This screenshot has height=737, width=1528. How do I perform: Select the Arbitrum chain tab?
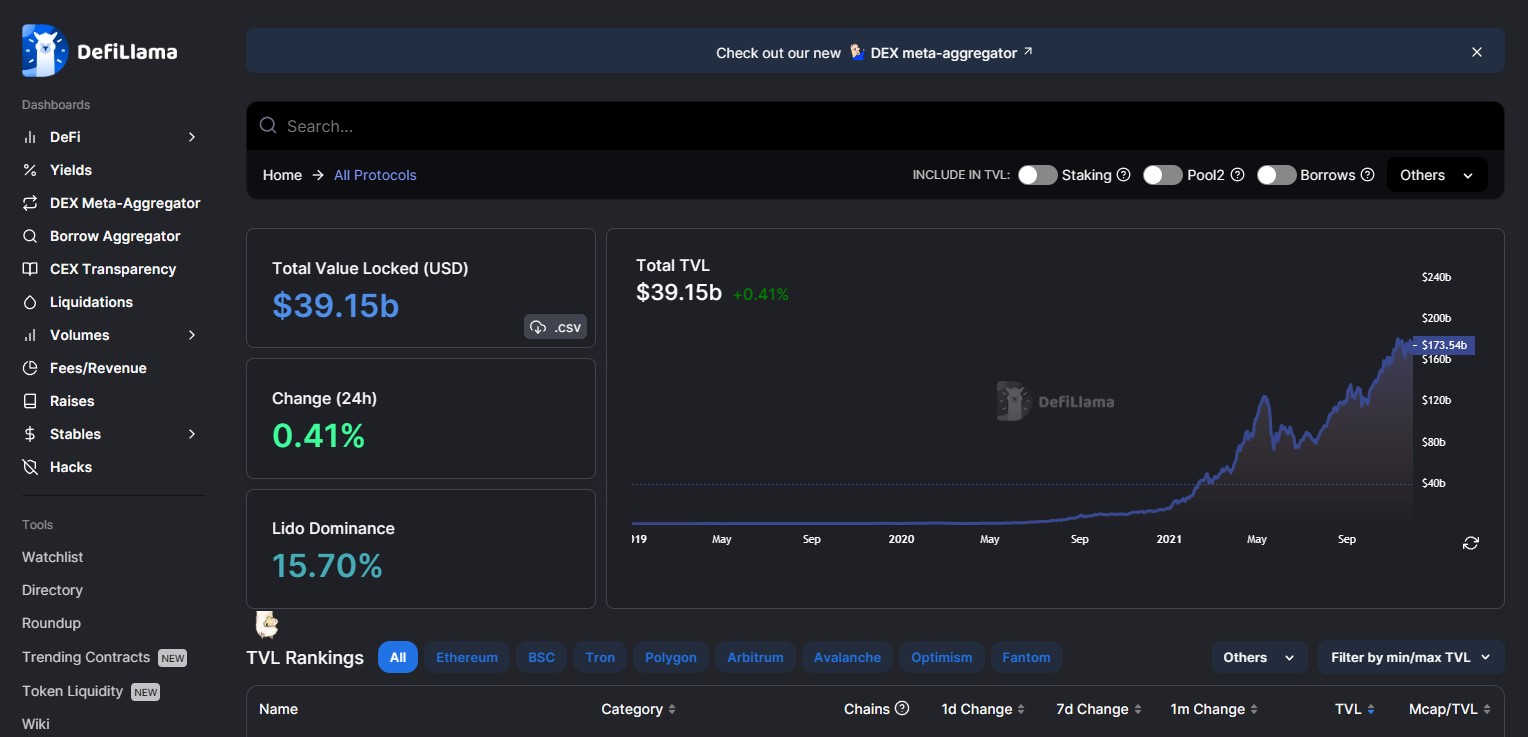(755, 657)
